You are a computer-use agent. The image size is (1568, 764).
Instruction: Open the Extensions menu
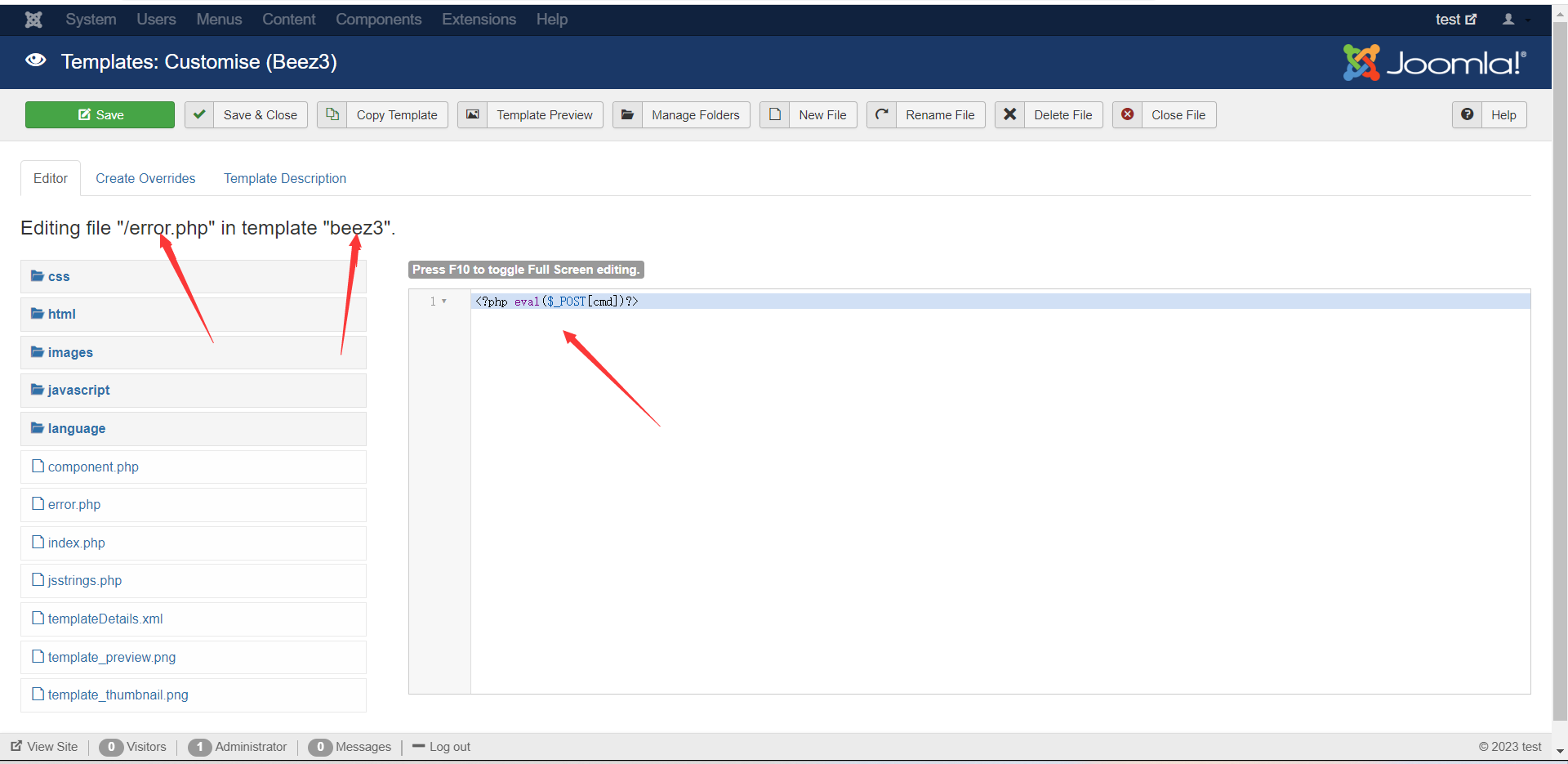tap(479, 20)
